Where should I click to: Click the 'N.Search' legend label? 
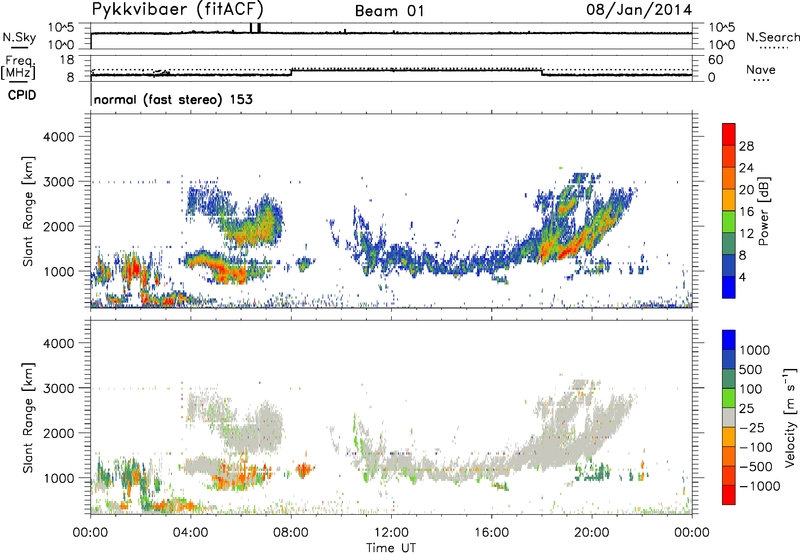772,37
